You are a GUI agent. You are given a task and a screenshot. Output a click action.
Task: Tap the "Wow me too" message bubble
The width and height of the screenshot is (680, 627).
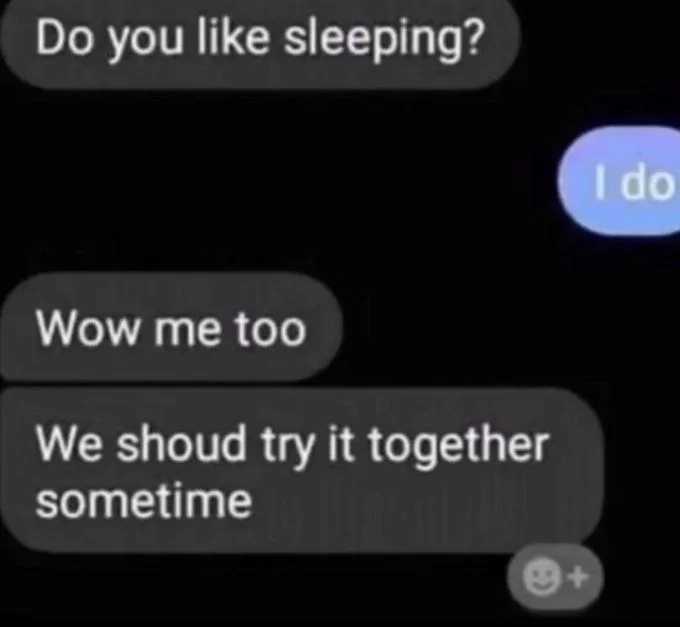171,328
